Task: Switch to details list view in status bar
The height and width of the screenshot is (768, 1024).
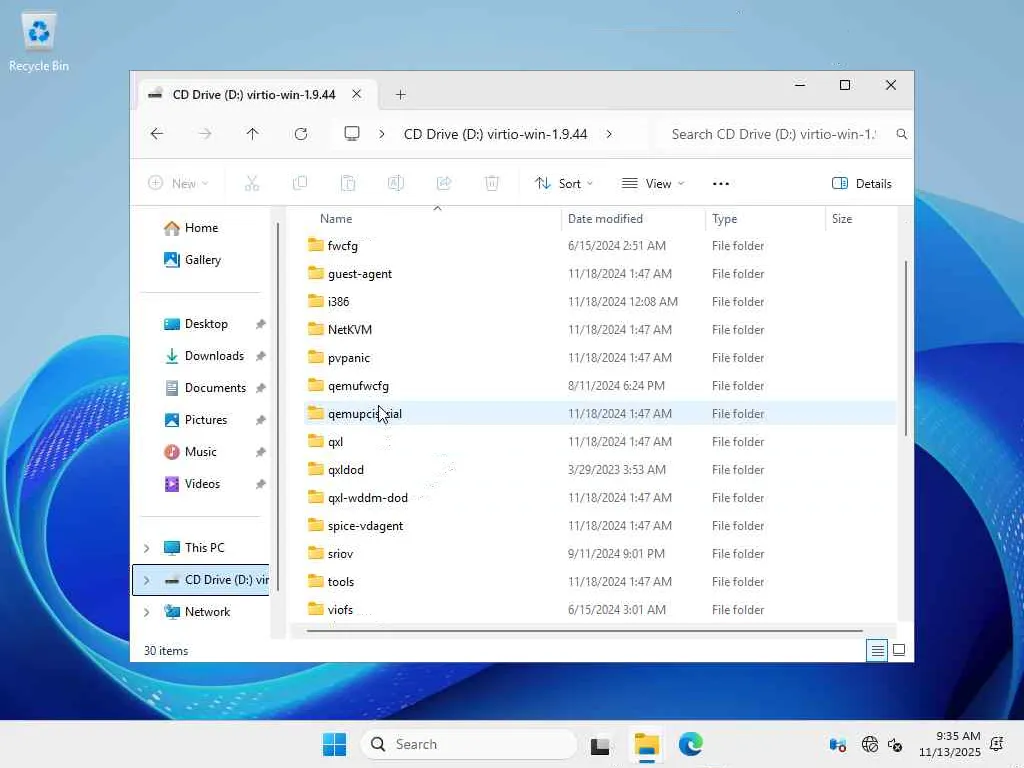Action: tap(877, 650)
